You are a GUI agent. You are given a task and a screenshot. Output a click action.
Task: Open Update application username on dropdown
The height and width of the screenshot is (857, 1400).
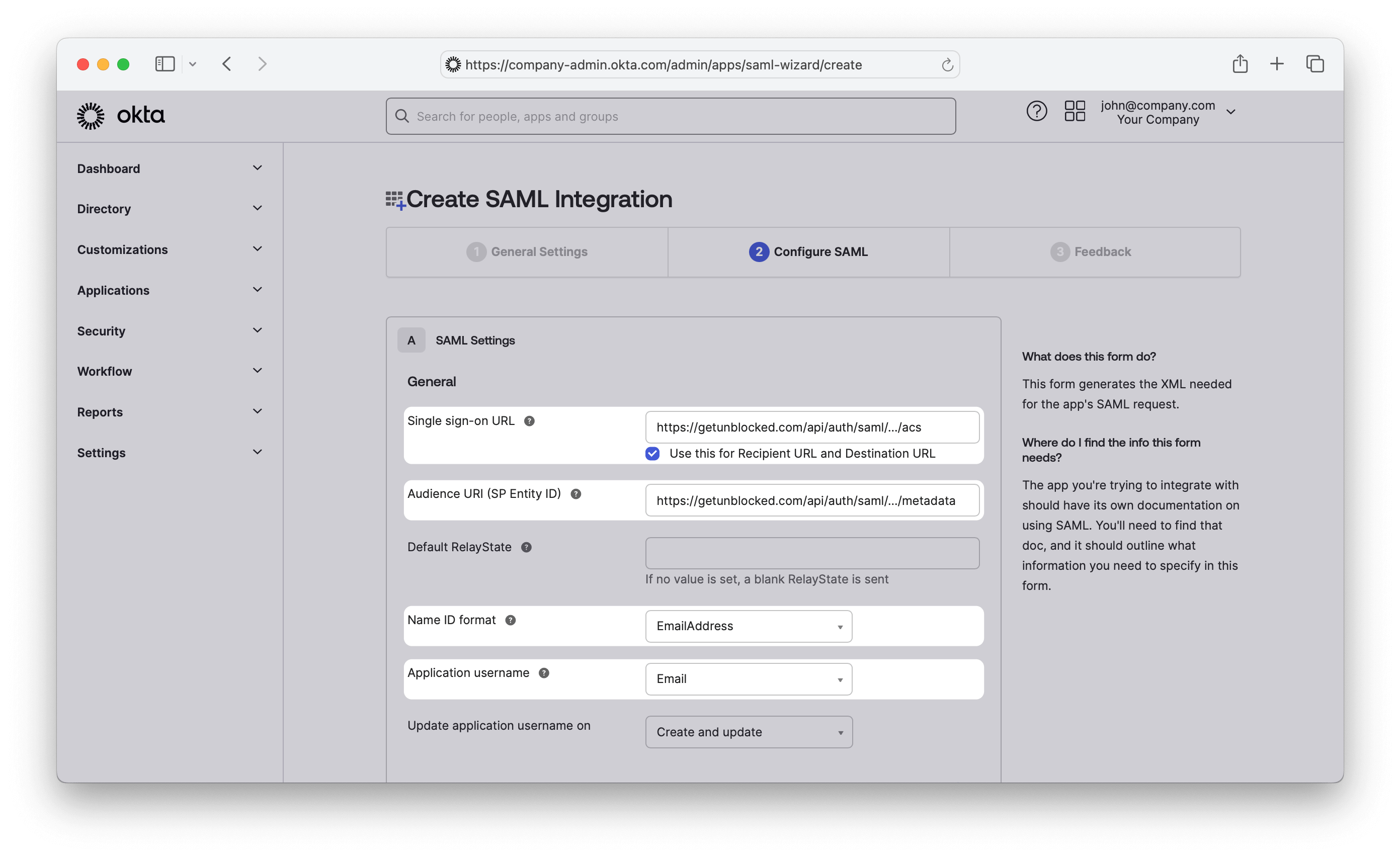click(x=749, y=731)
